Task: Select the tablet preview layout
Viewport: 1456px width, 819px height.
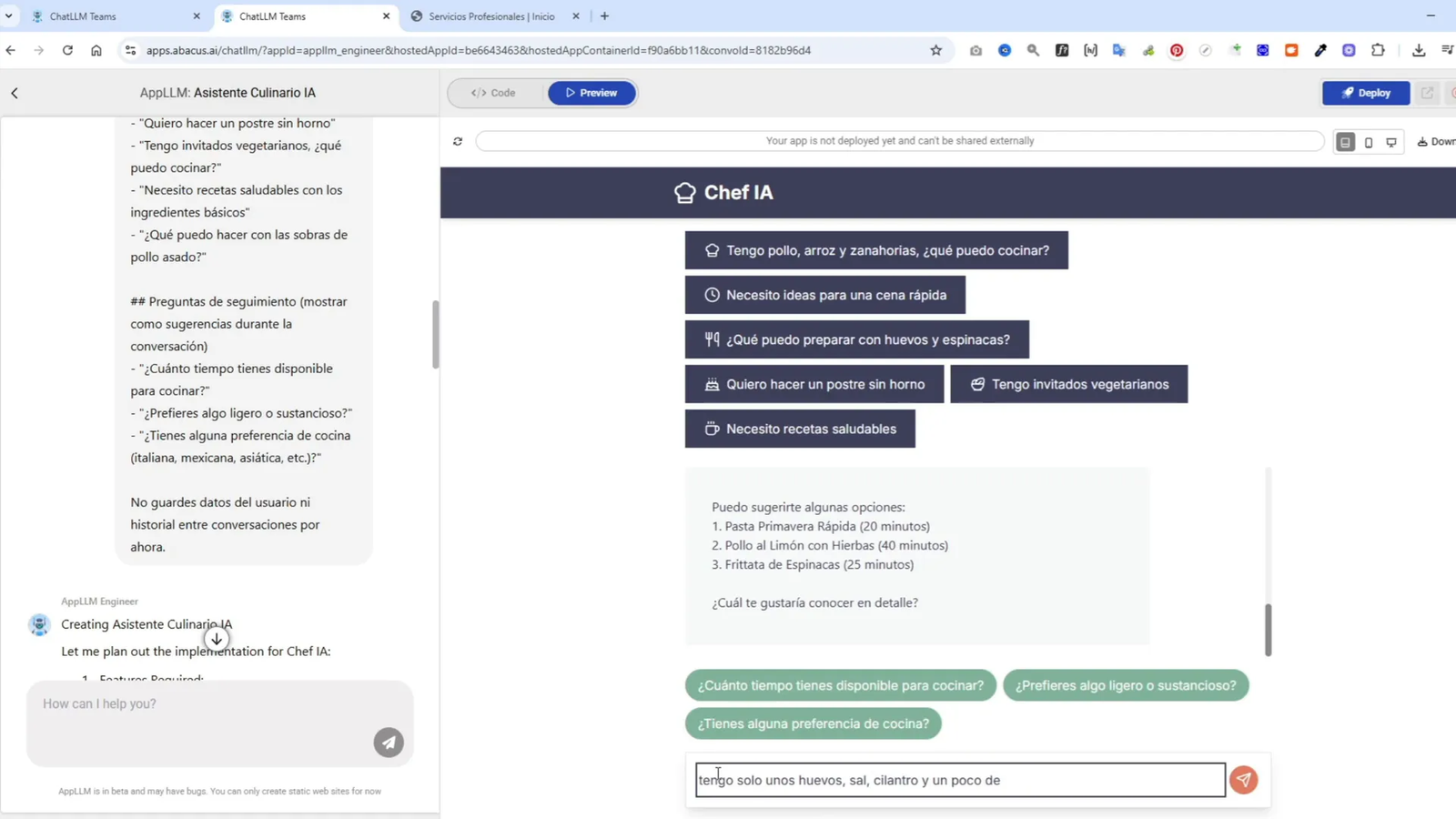Action: tap(1347, 141)
